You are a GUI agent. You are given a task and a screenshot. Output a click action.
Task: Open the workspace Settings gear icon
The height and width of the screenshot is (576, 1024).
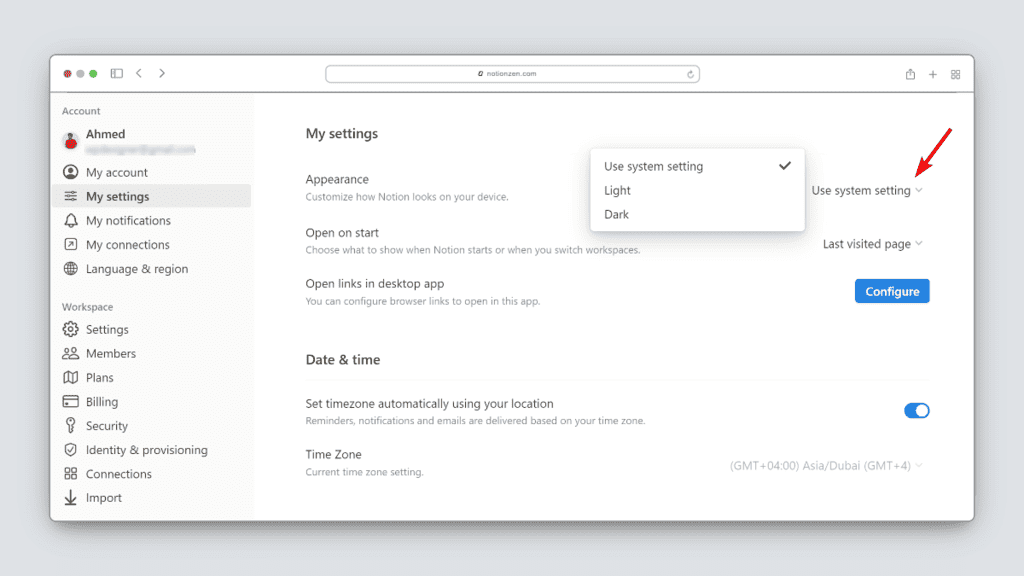pyautogui.click(x=70, y=329)
